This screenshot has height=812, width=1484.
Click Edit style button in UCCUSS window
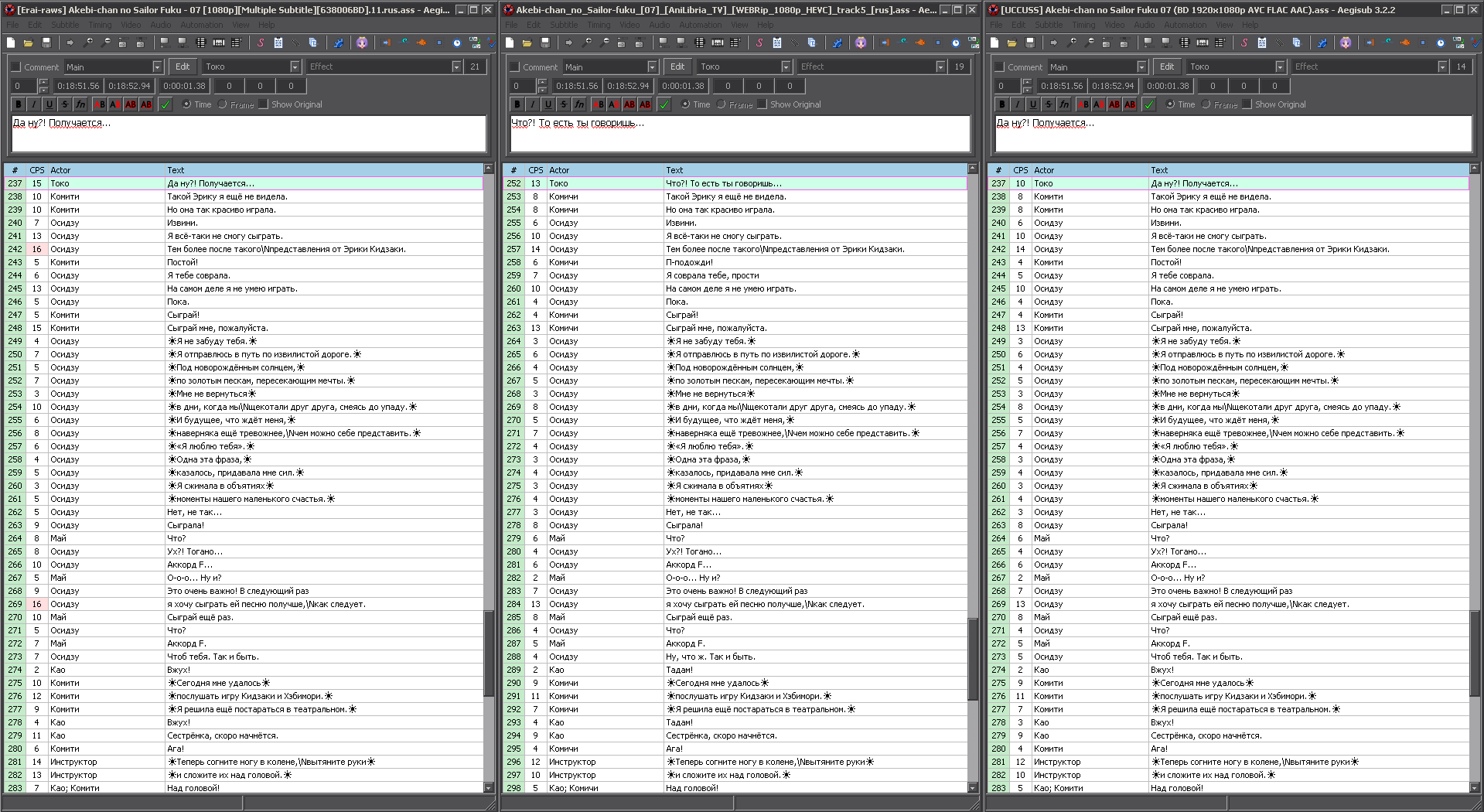(x=1167, y=67)
